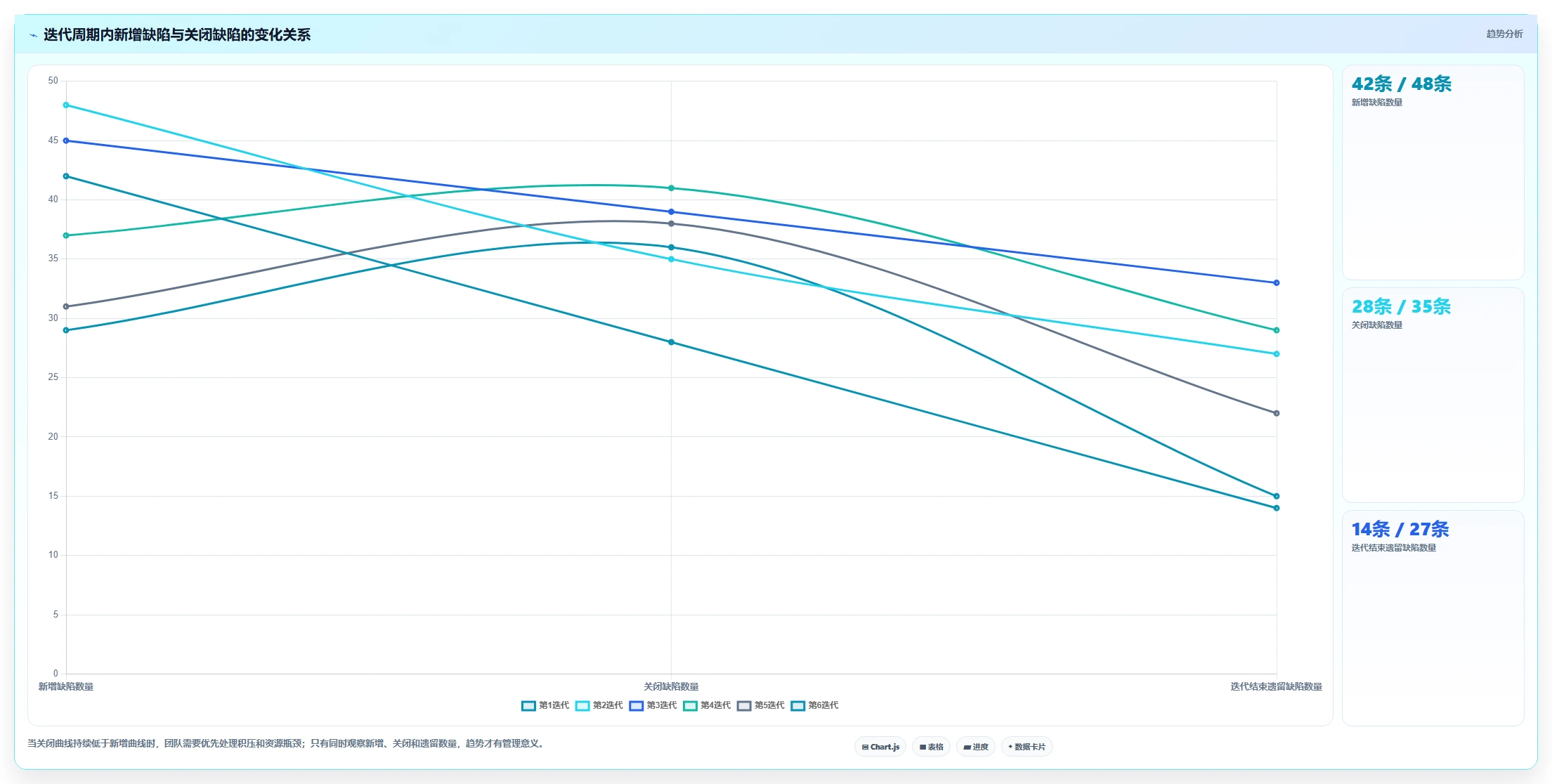
Task: Click the 数据卡片 pill at the bottom
Action: pos(1026,747)
